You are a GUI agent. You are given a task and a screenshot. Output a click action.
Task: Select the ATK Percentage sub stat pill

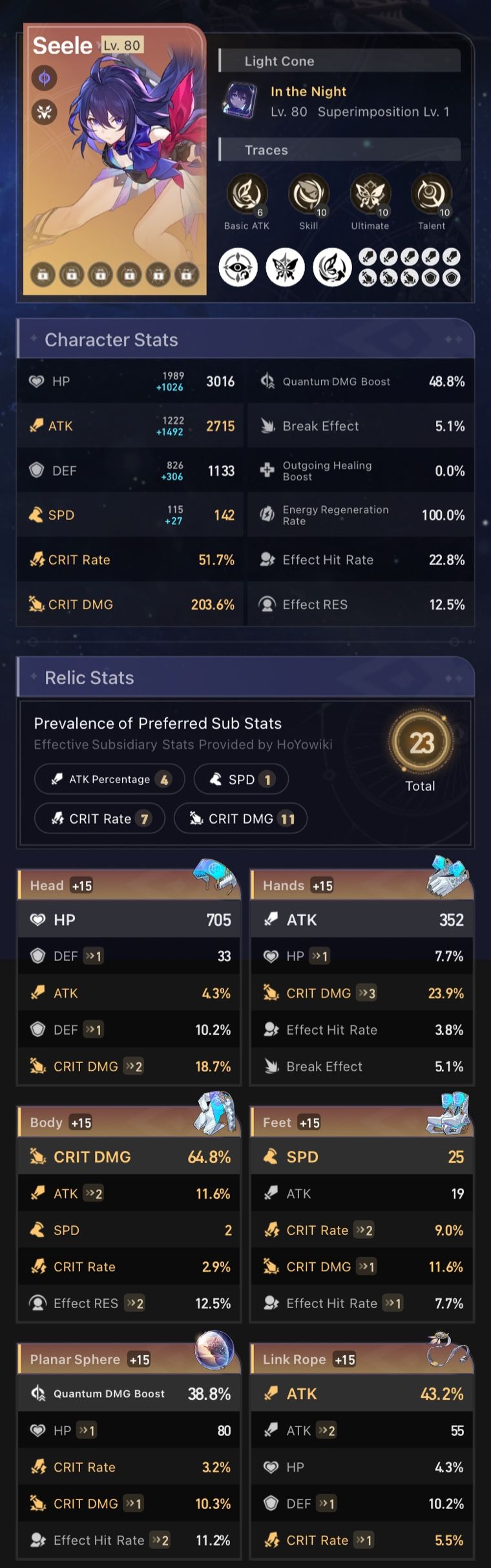click(110, 779)
